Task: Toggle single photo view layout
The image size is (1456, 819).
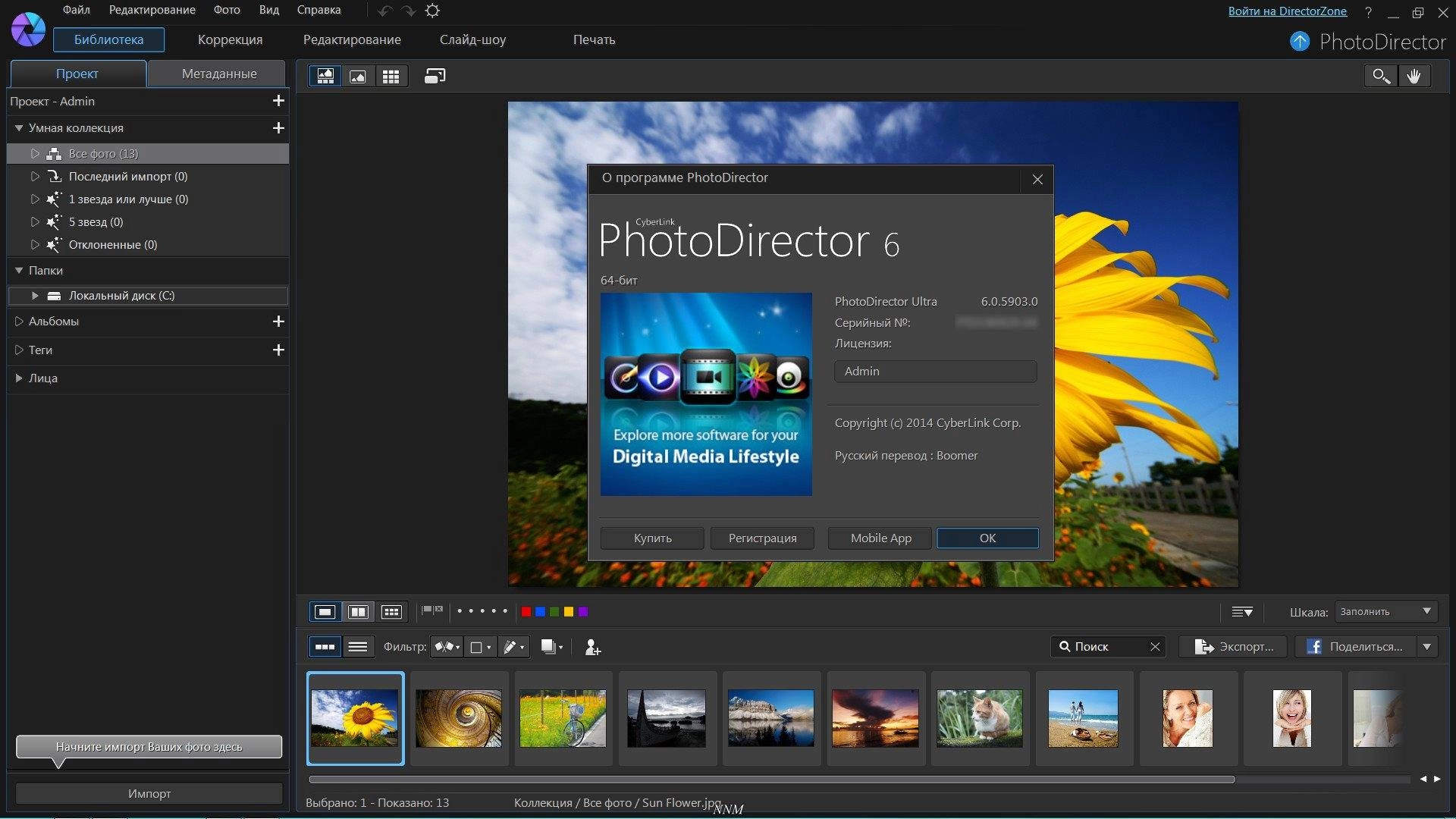Action: pyautogui.click(x=325, y=611)
